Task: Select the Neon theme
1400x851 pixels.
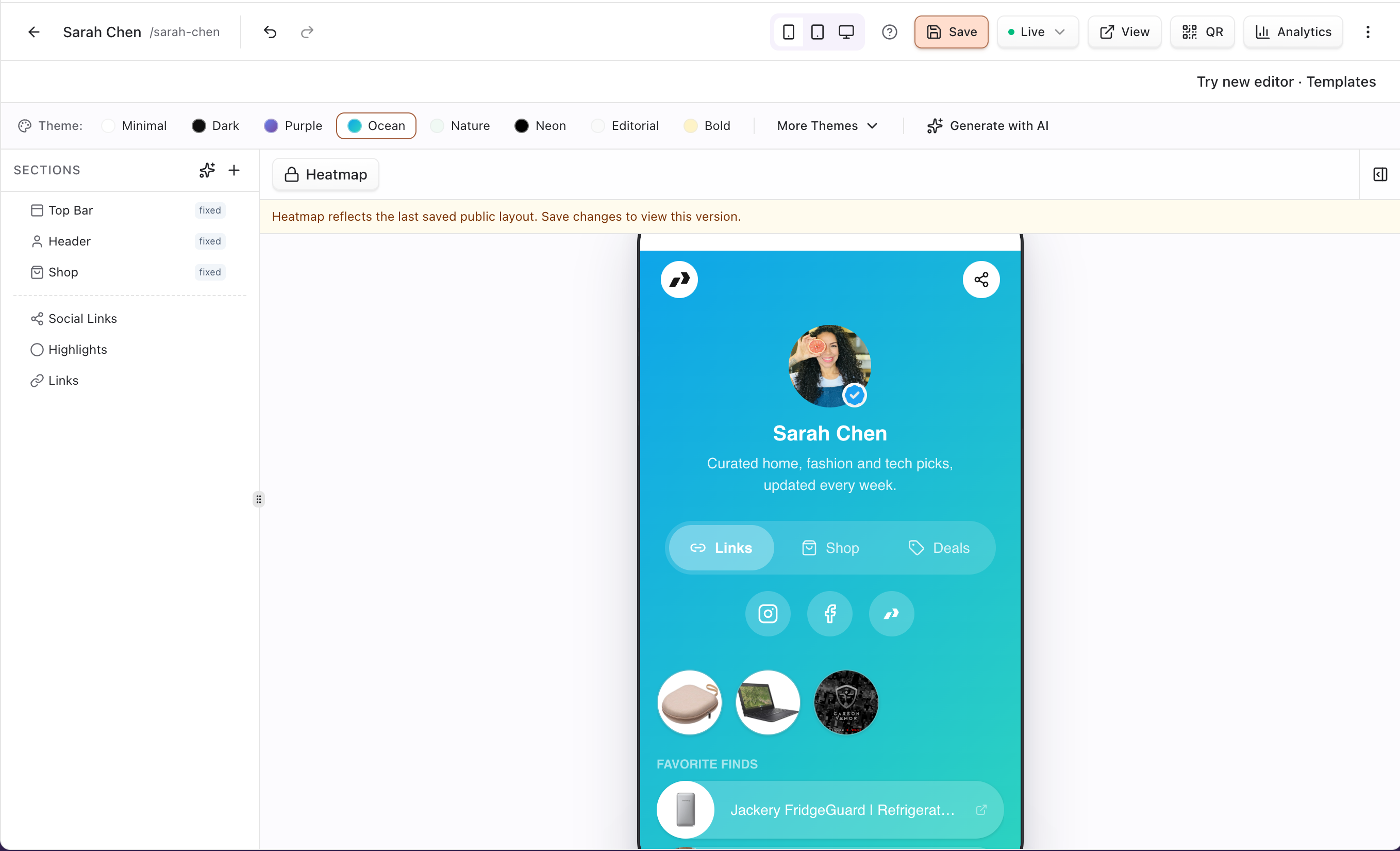Action: [540, 126]
